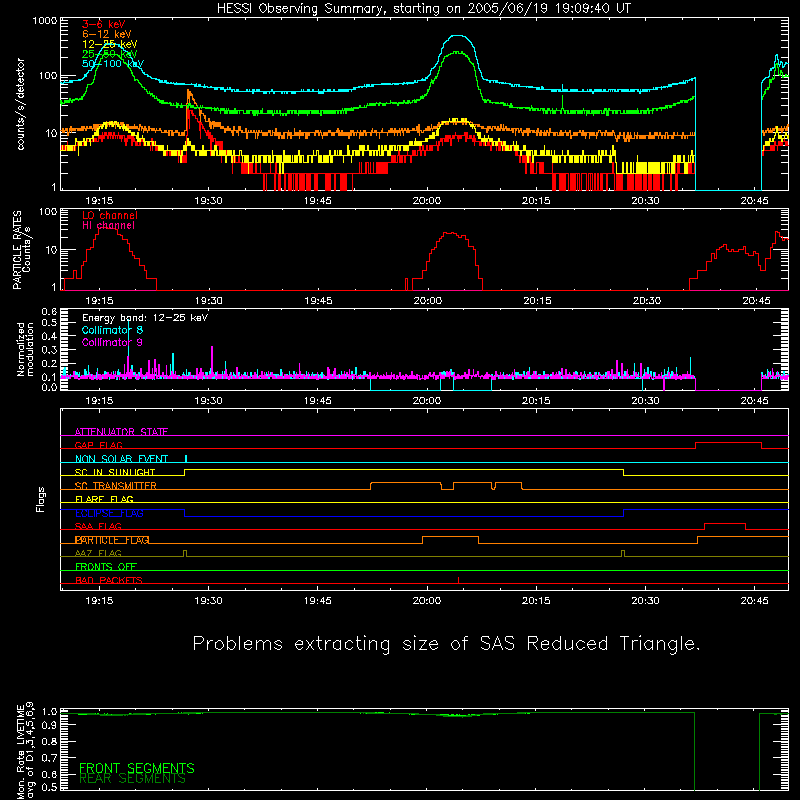Click the cyan 50-100 keV peak near 20:04
The width and height of the screenshot is (800, 800).
(x=458, y=36)
